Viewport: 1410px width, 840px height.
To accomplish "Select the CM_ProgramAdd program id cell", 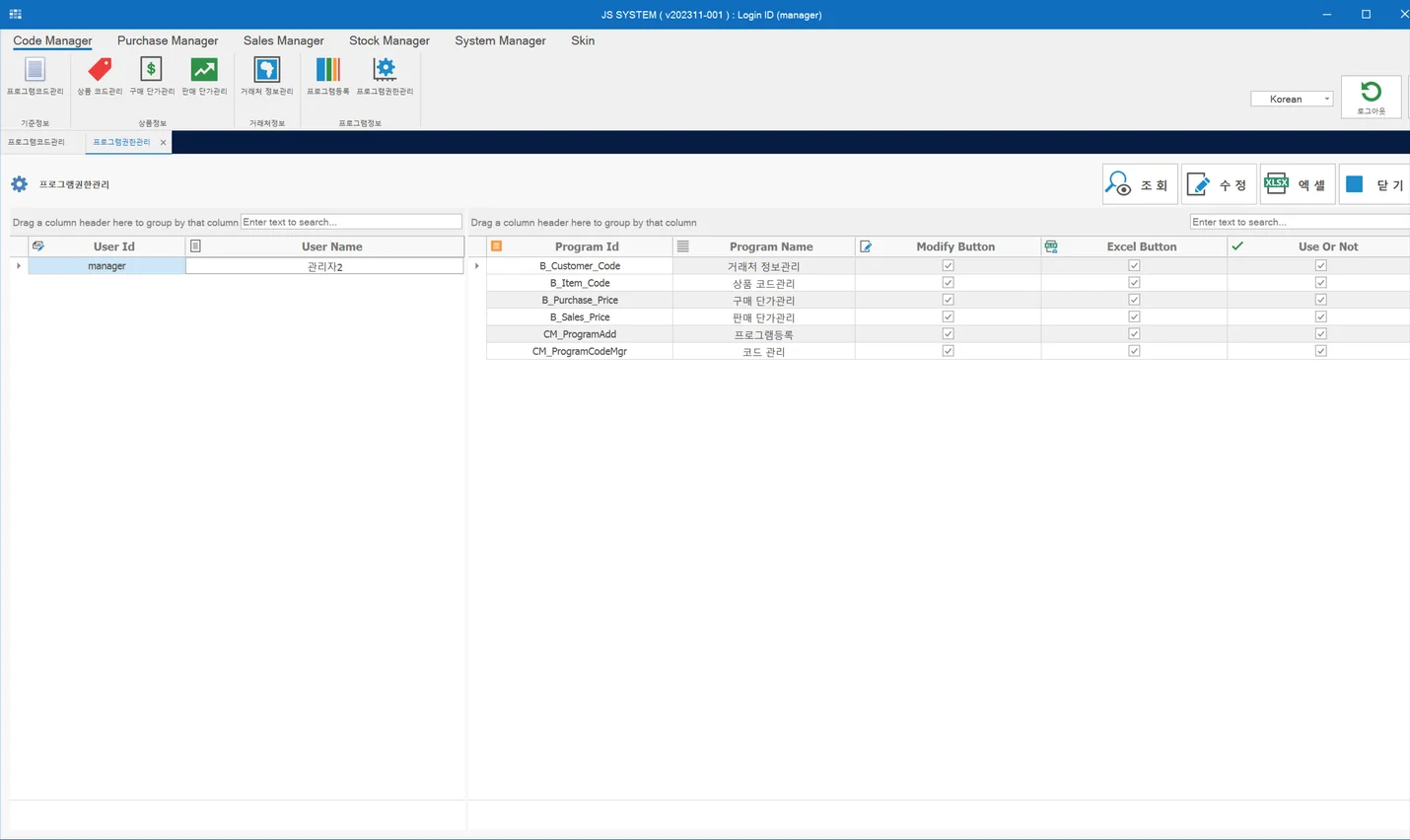I will (580, 334).
